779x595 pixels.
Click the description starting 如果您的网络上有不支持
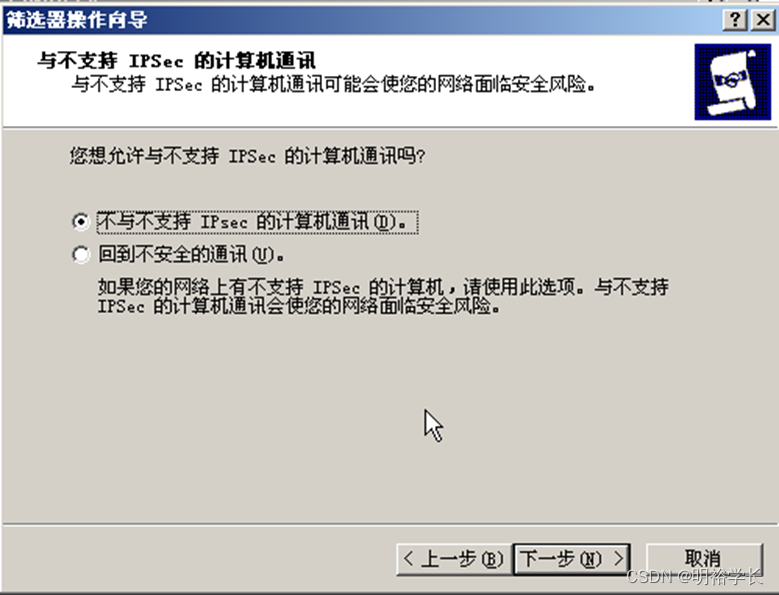383,297
